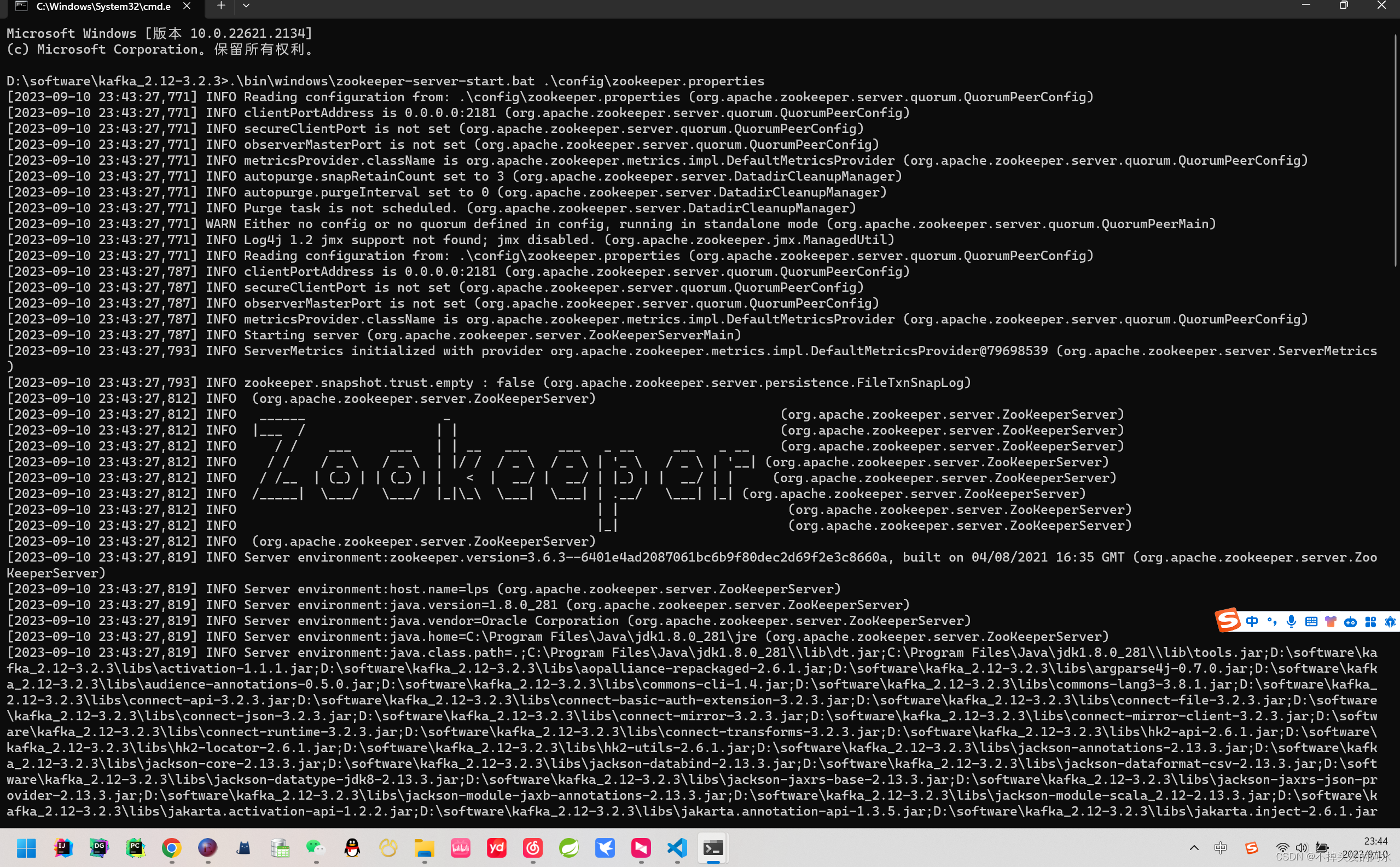Viewport: 1400px width, 867px height.
Task: Open the Windows Start menu
Action: point(26,847)
